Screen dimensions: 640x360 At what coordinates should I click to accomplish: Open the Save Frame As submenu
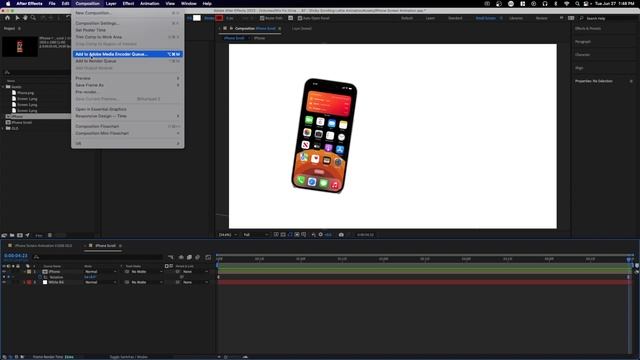click(x=127, y=85)
